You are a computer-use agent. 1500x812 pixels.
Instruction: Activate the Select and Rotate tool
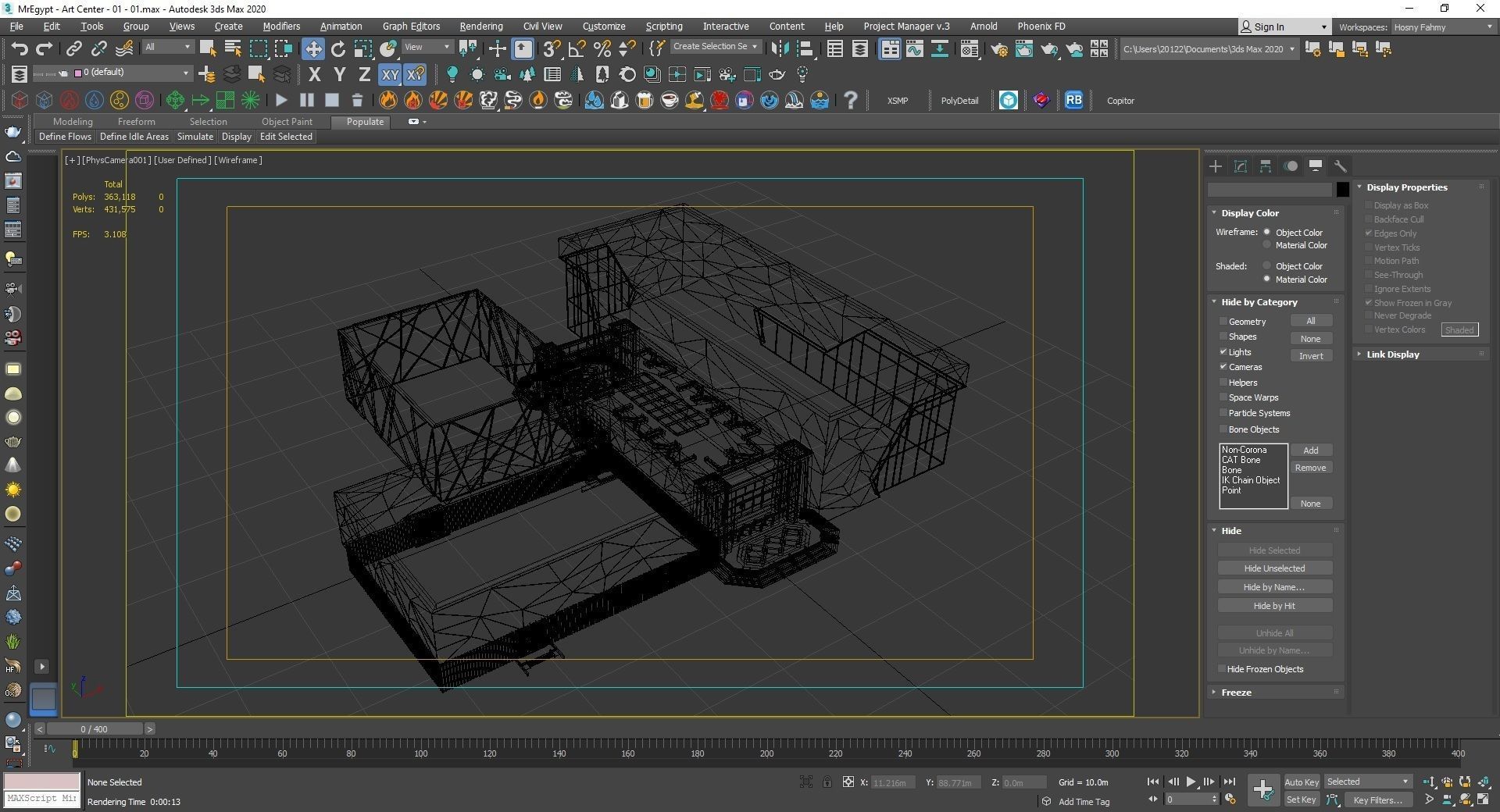pos(338,49)
